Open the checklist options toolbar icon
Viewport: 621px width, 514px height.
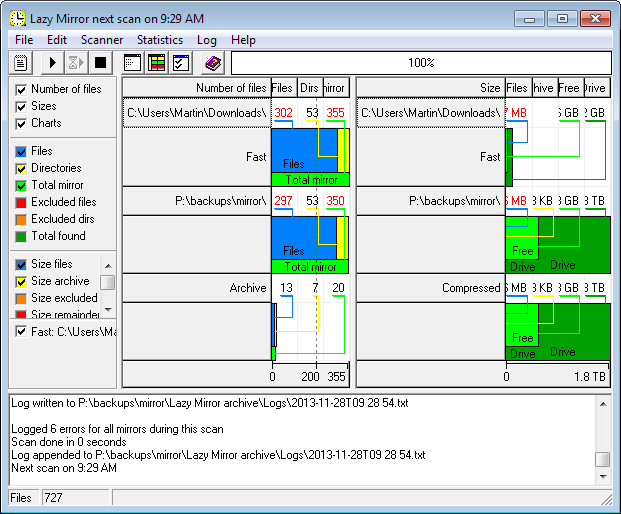(x=180, y=63)
